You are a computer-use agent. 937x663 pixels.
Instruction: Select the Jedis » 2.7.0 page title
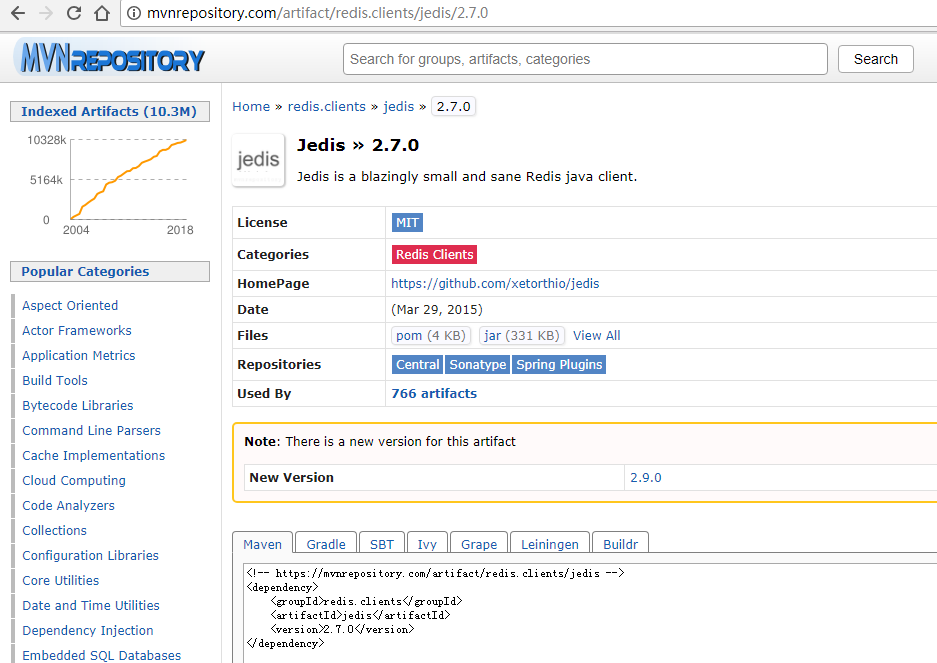358,145
